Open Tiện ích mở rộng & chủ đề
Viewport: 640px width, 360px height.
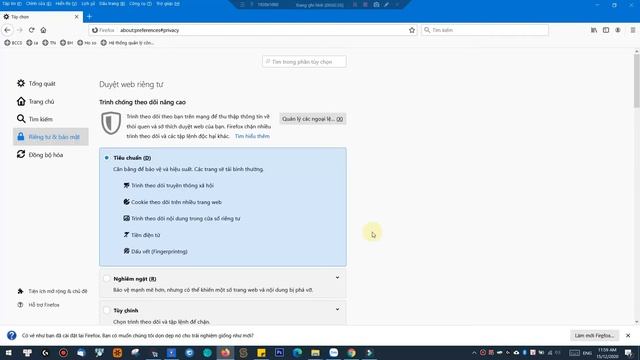click(x=52, y=291)
